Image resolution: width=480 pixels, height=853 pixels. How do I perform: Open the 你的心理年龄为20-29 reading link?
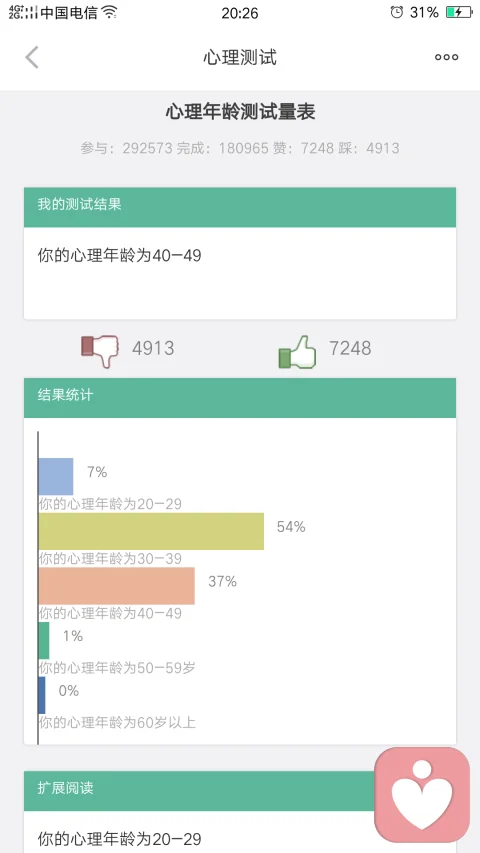(120, 838)
